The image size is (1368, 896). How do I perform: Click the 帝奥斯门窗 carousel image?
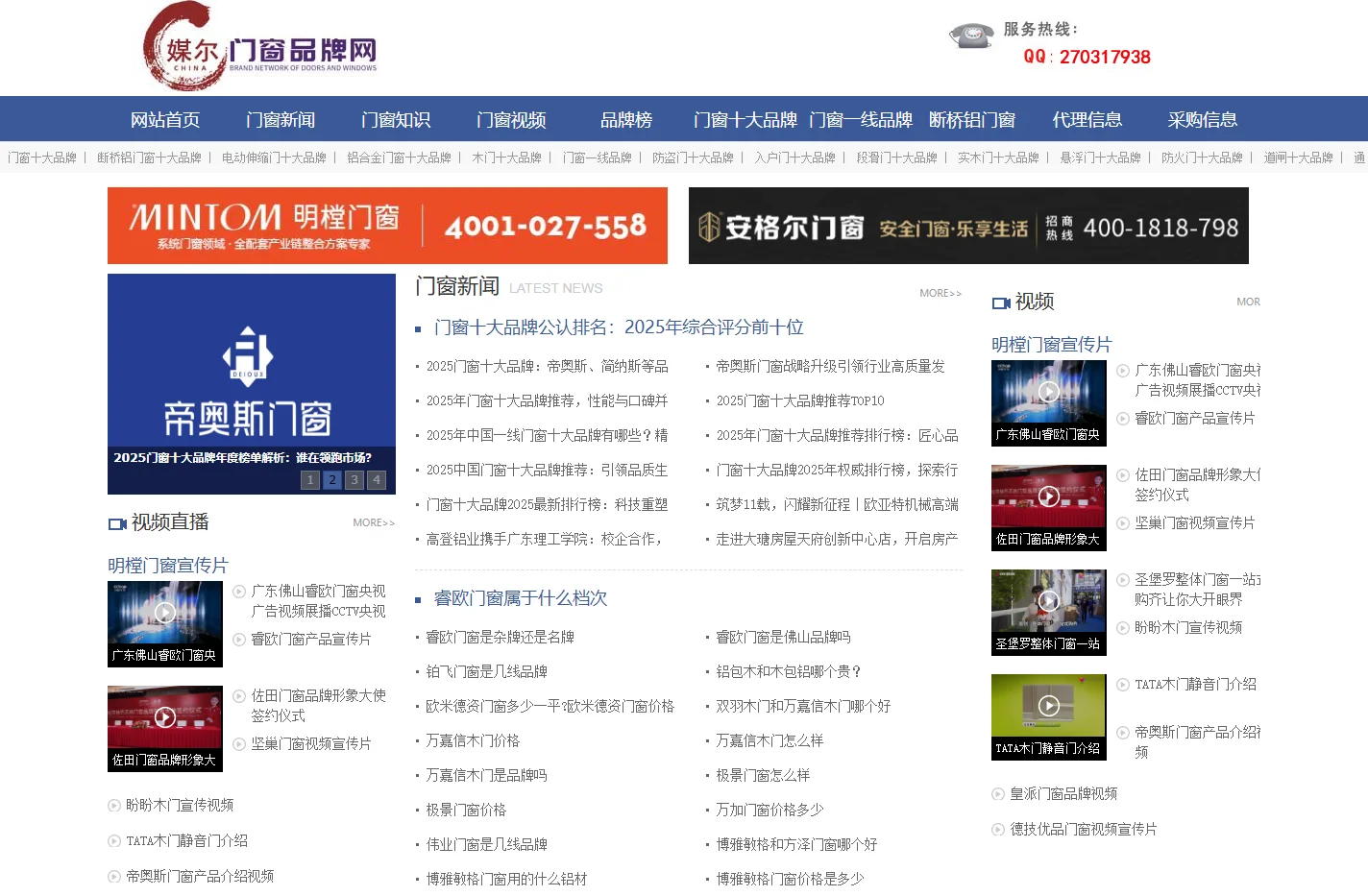click(252, 384)
